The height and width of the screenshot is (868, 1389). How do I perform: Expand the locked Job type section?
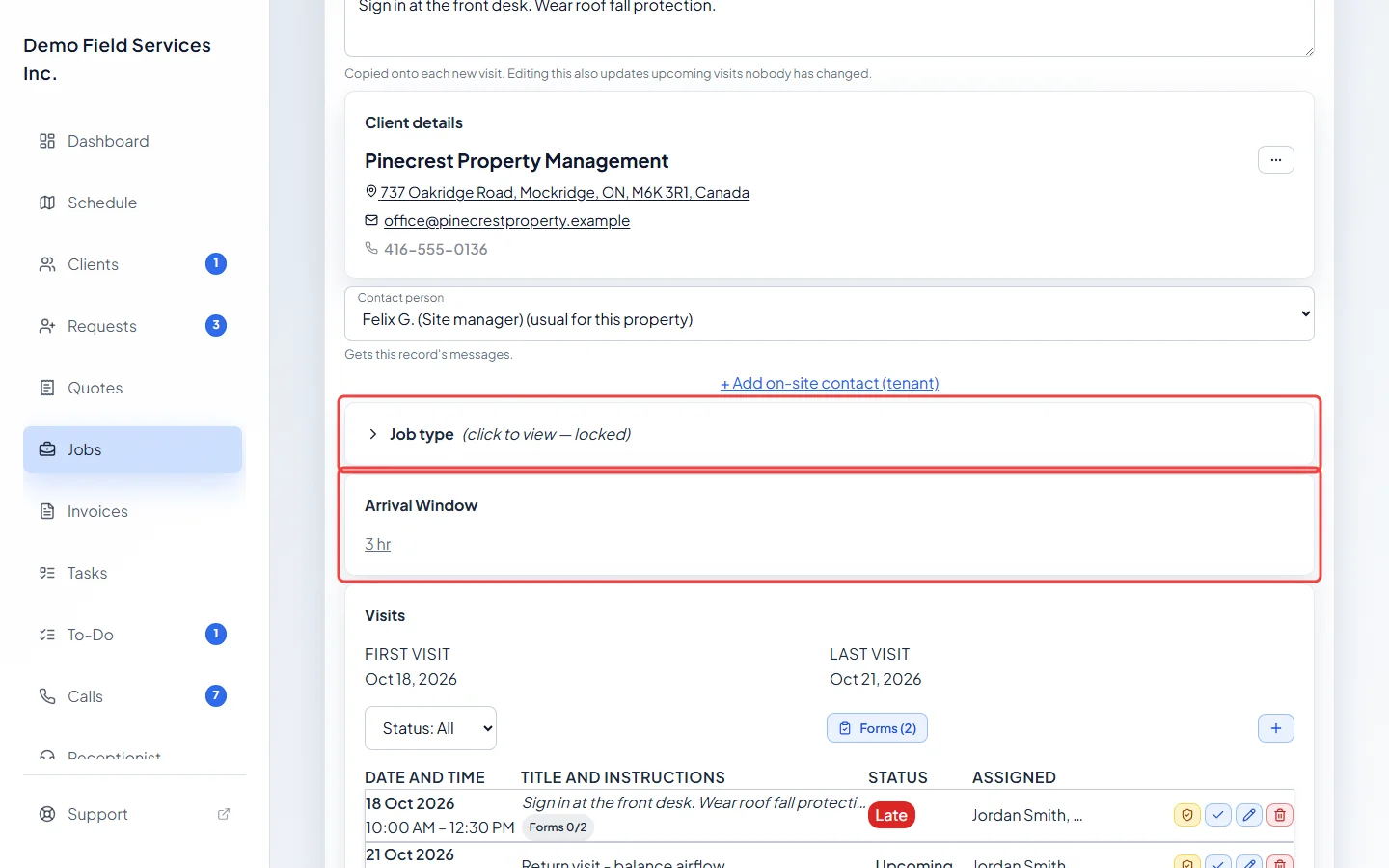pos(830,434)
